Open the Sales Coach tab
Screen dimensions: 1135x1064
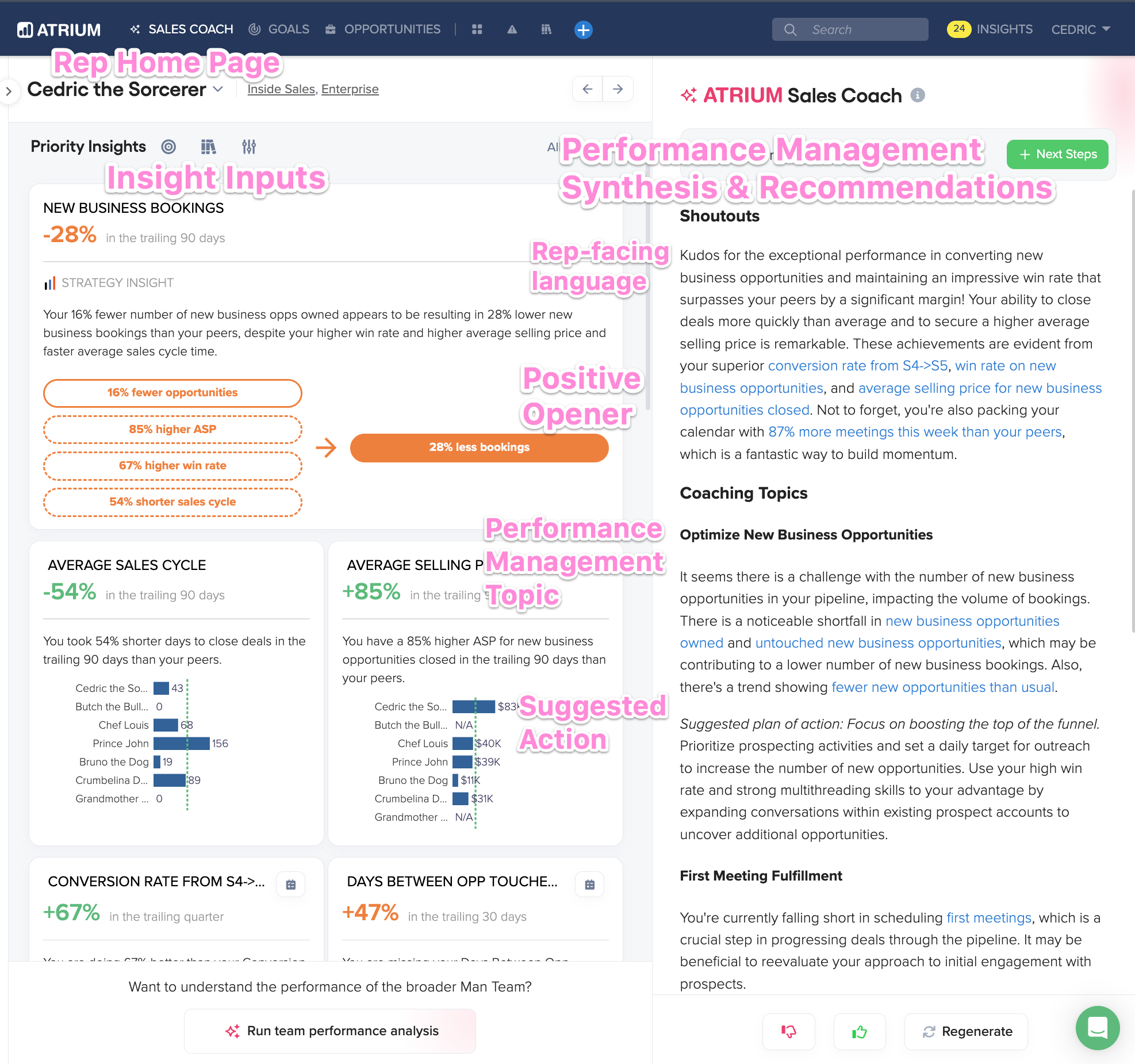tap(182, 29)
